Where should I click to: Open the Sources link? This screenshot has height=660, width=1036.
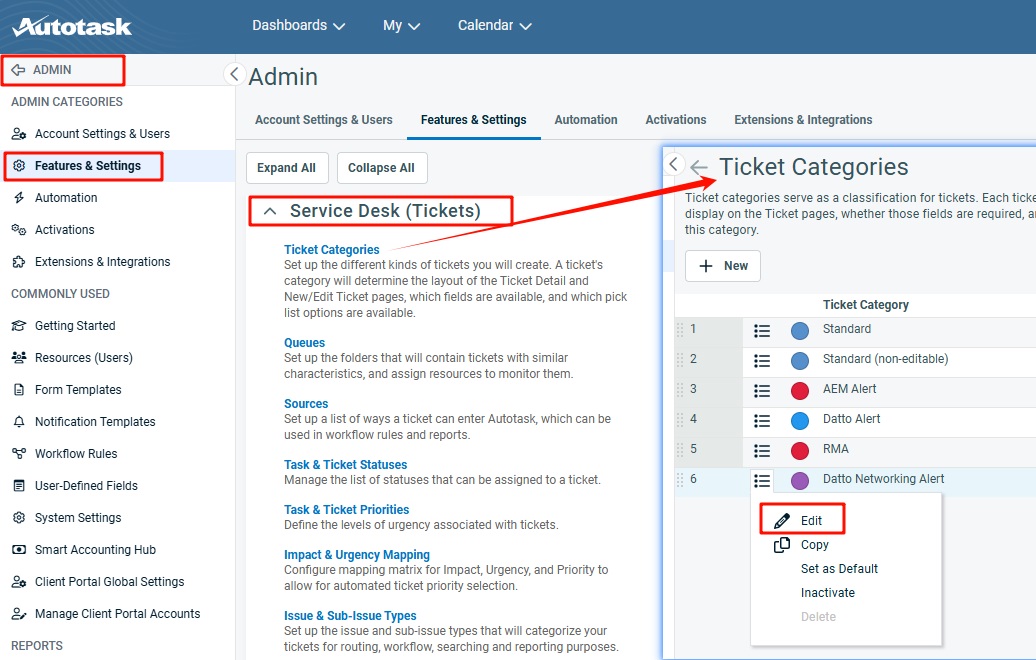[306, 403]
